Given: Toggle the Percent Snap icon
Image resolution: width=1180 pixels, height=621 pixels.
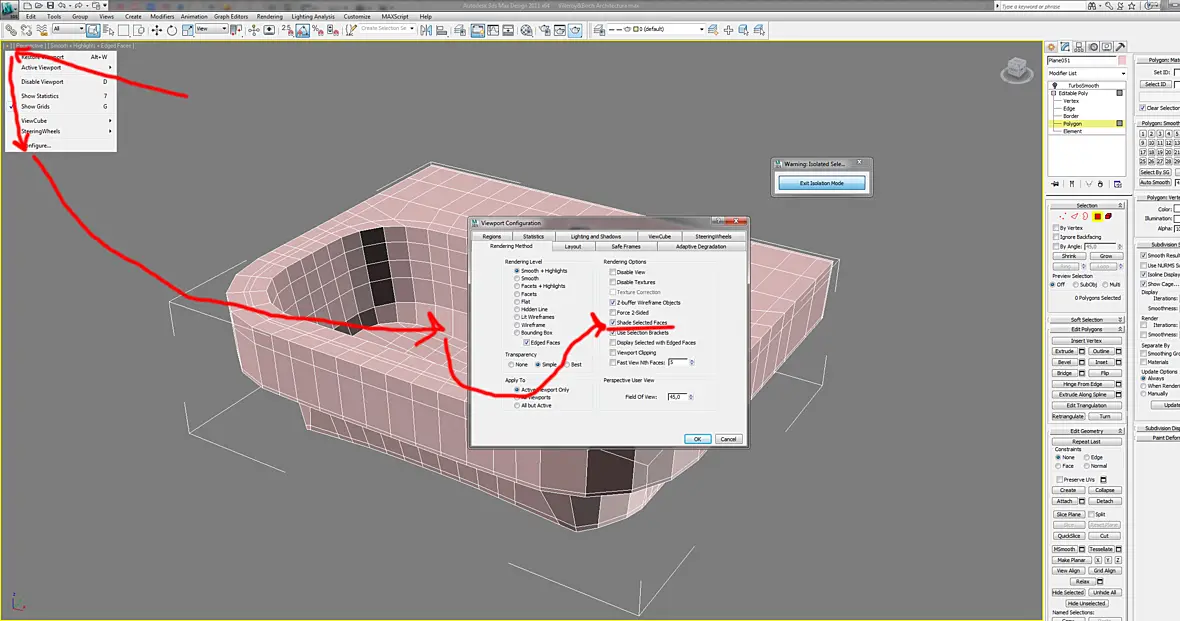Looking at the screenshot, I should point(318,30).
